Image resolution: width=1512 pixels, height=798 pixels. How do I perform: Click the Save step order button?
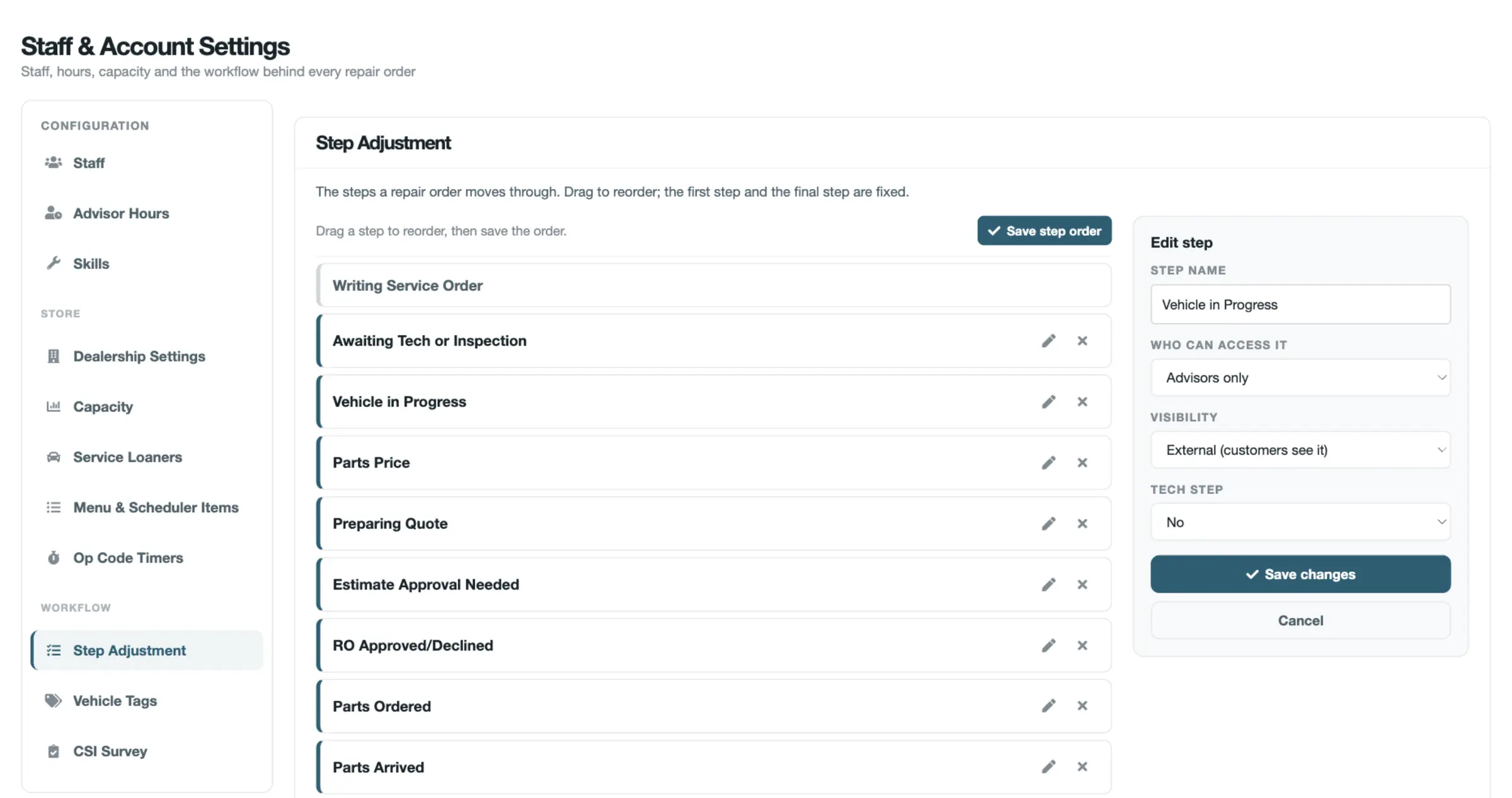[x=1045, y=231]
